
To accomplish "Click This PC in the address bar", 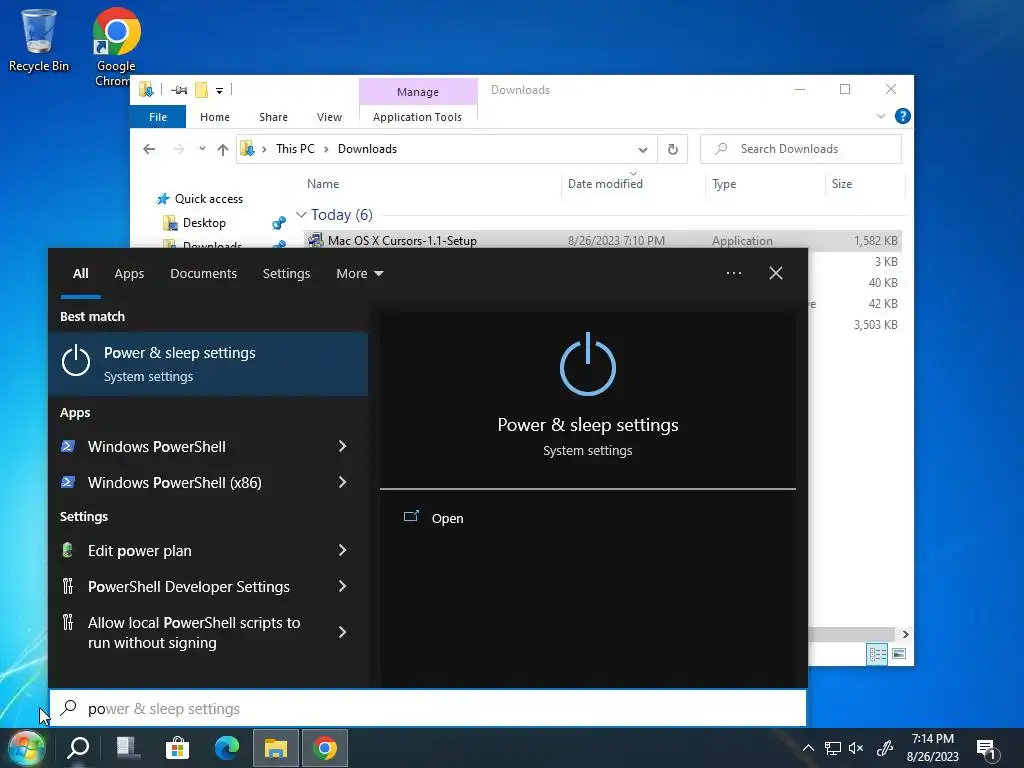I will point(295,149).
